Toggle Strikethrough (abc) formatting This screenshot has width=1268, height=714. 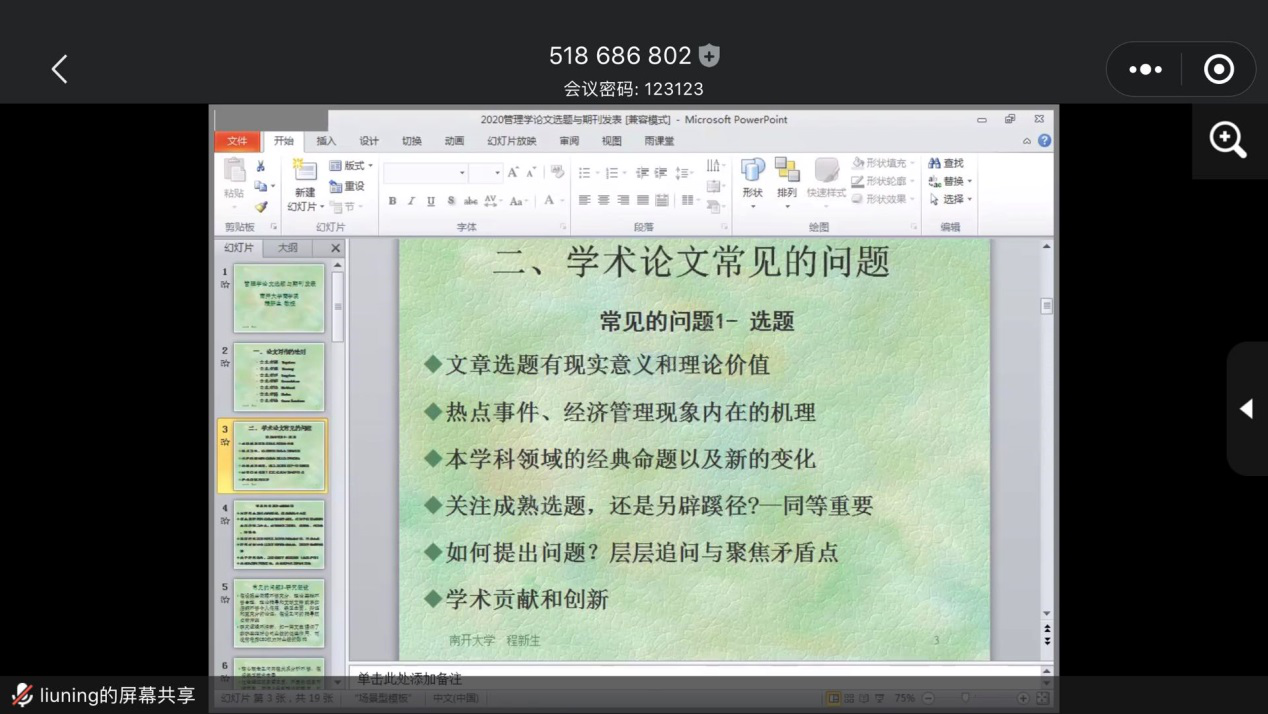point(470,201)
